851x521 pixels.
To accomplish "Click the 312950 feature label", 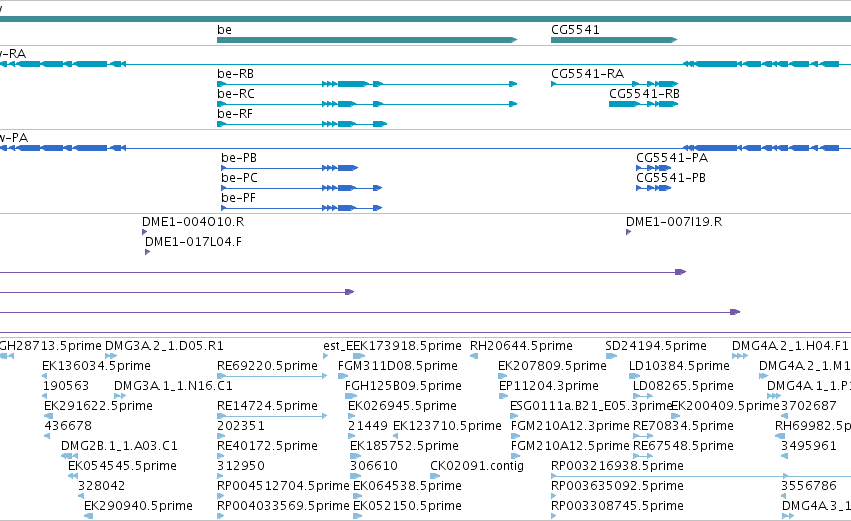I will point(241,467).
